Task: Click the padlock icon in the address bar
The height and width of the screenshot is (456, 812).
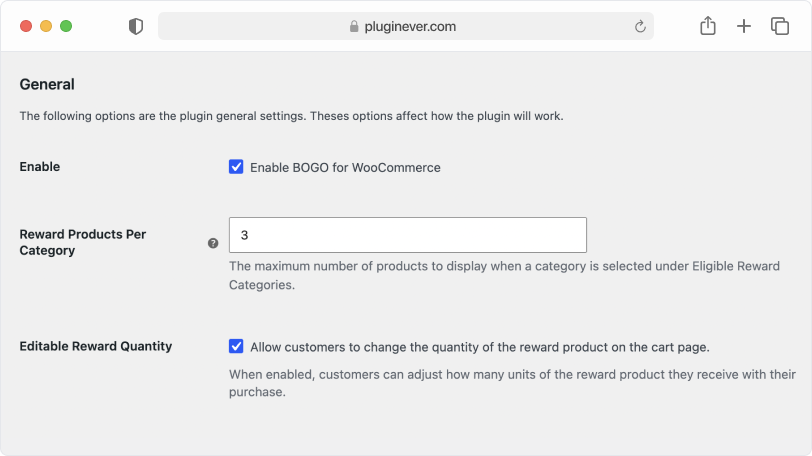Action: tap(354, 26)
